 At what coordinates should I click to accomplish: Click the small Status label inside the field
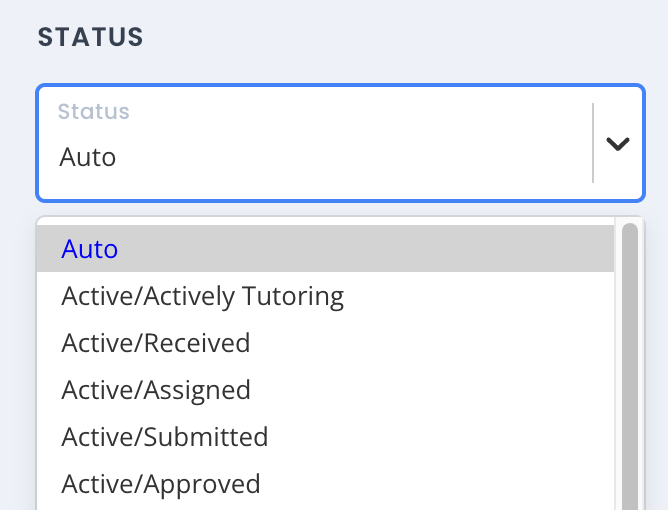94,111
